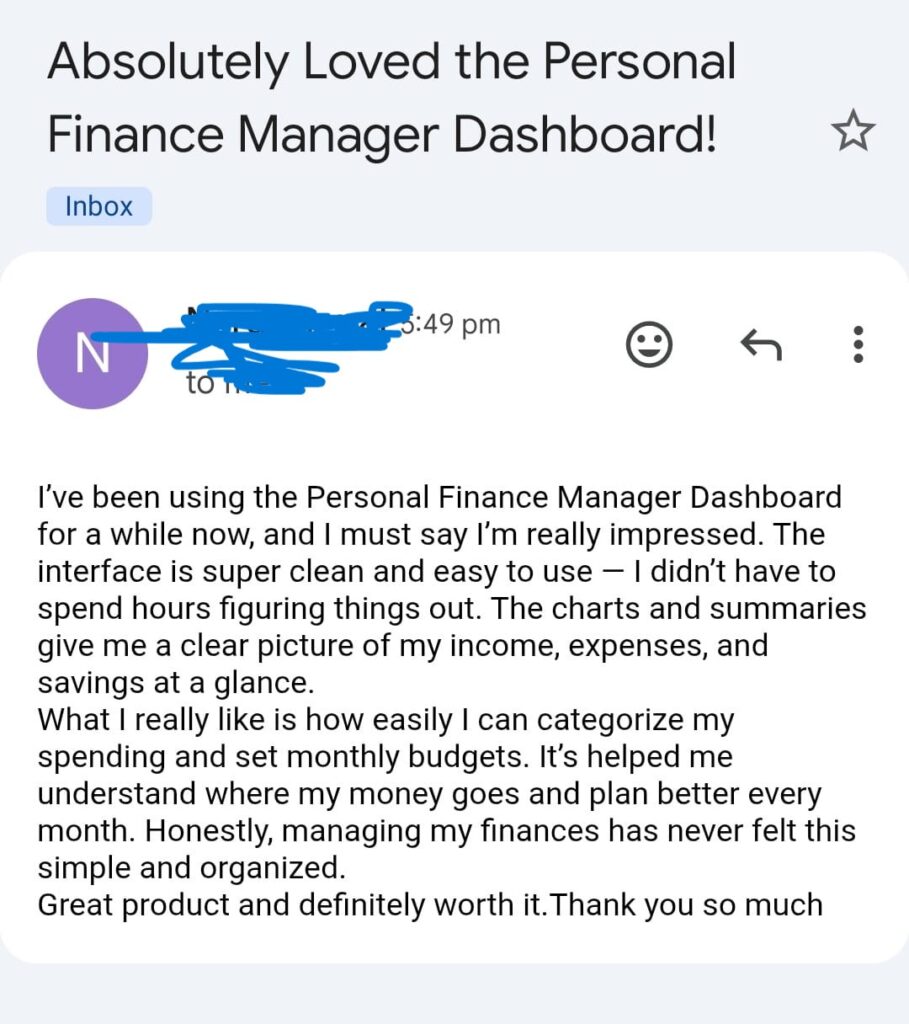Click the sentence starting 'I've been using'

point(439,497)
